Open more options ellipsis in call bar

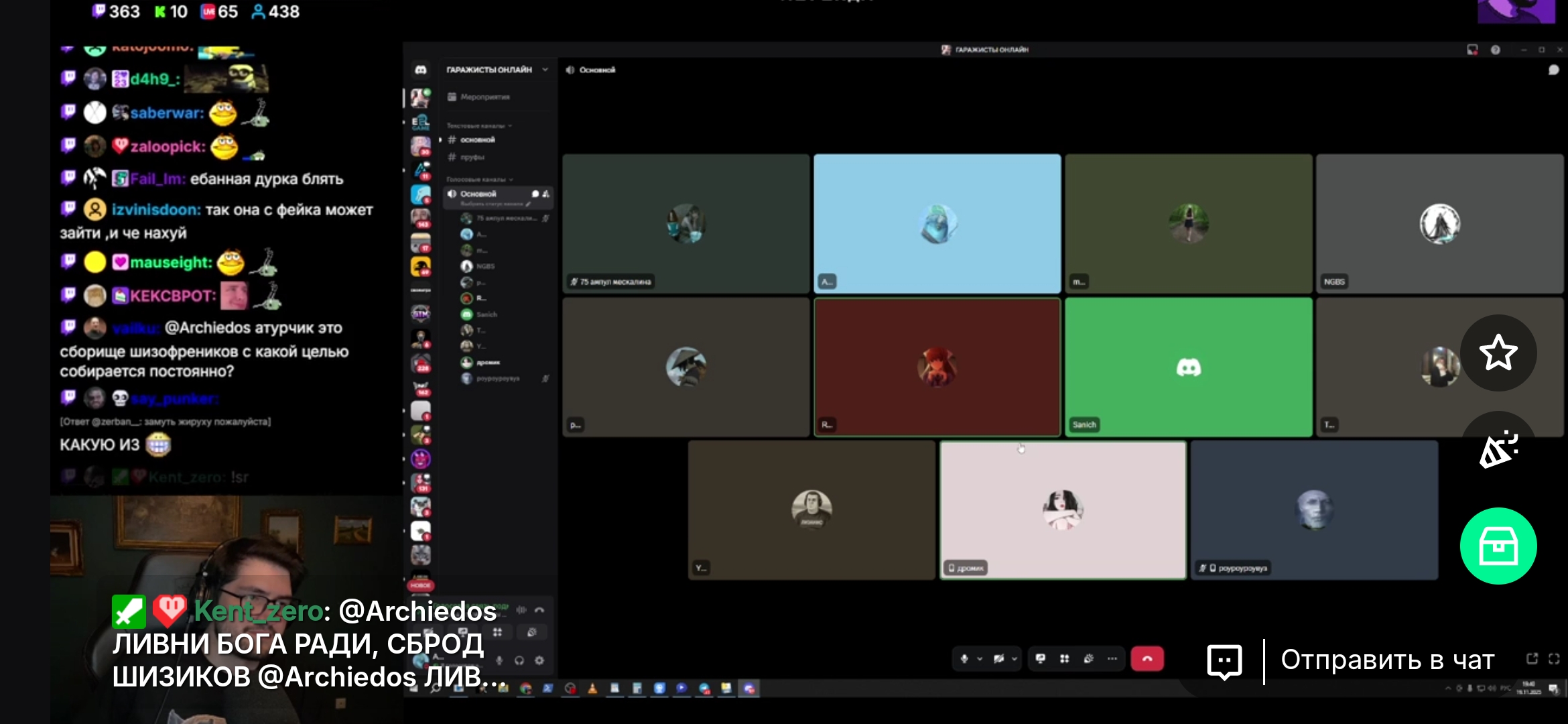pos(1112,659)
